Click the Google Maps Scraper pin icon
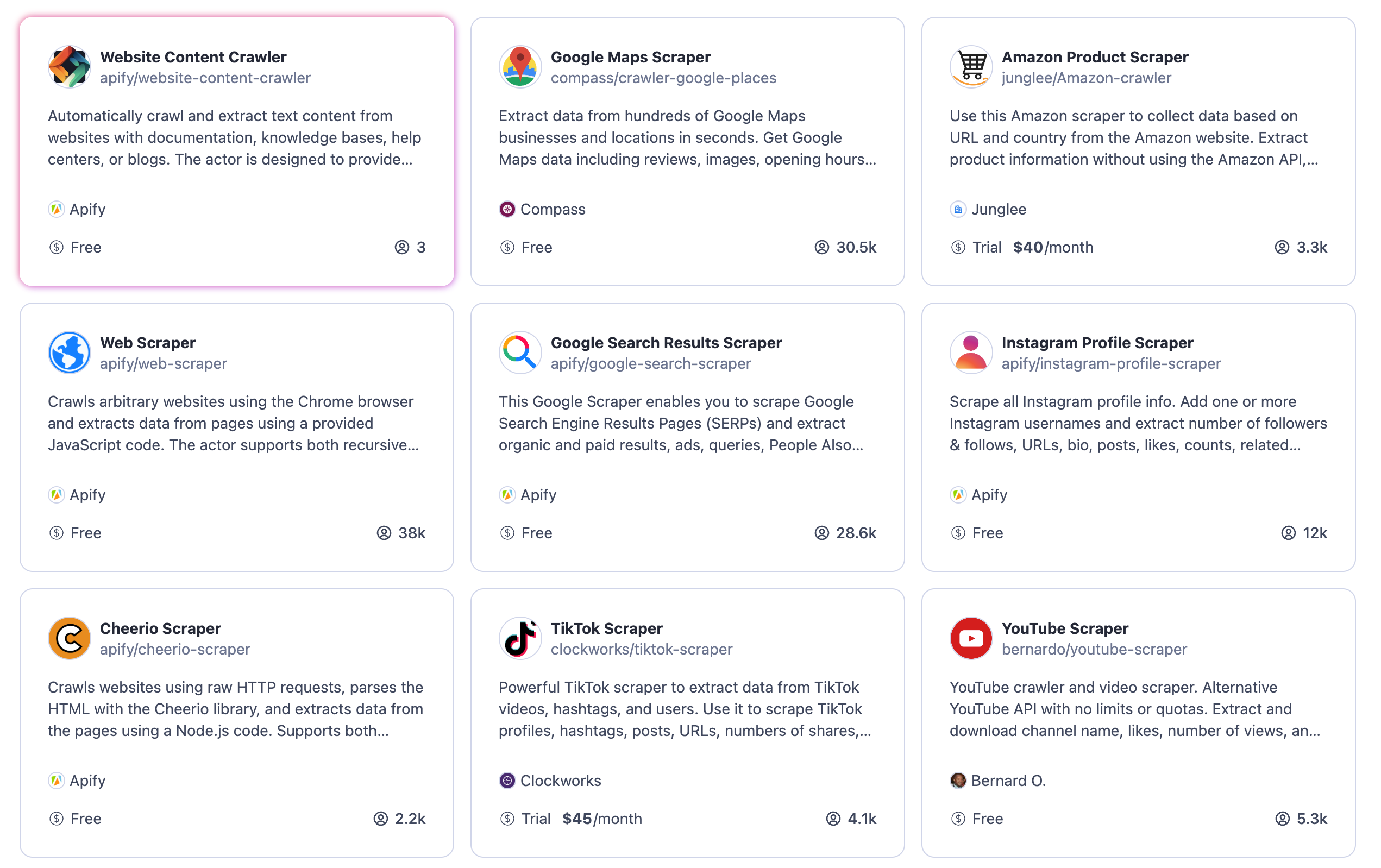Image resolution: width=1381 pixels, height=868 pixels. [519, 66]
